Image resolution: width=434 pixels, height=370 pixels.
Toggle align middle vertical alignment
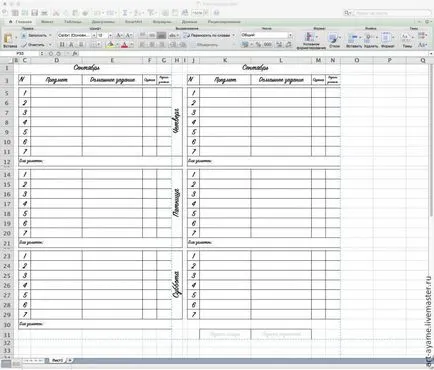(152, 35)
